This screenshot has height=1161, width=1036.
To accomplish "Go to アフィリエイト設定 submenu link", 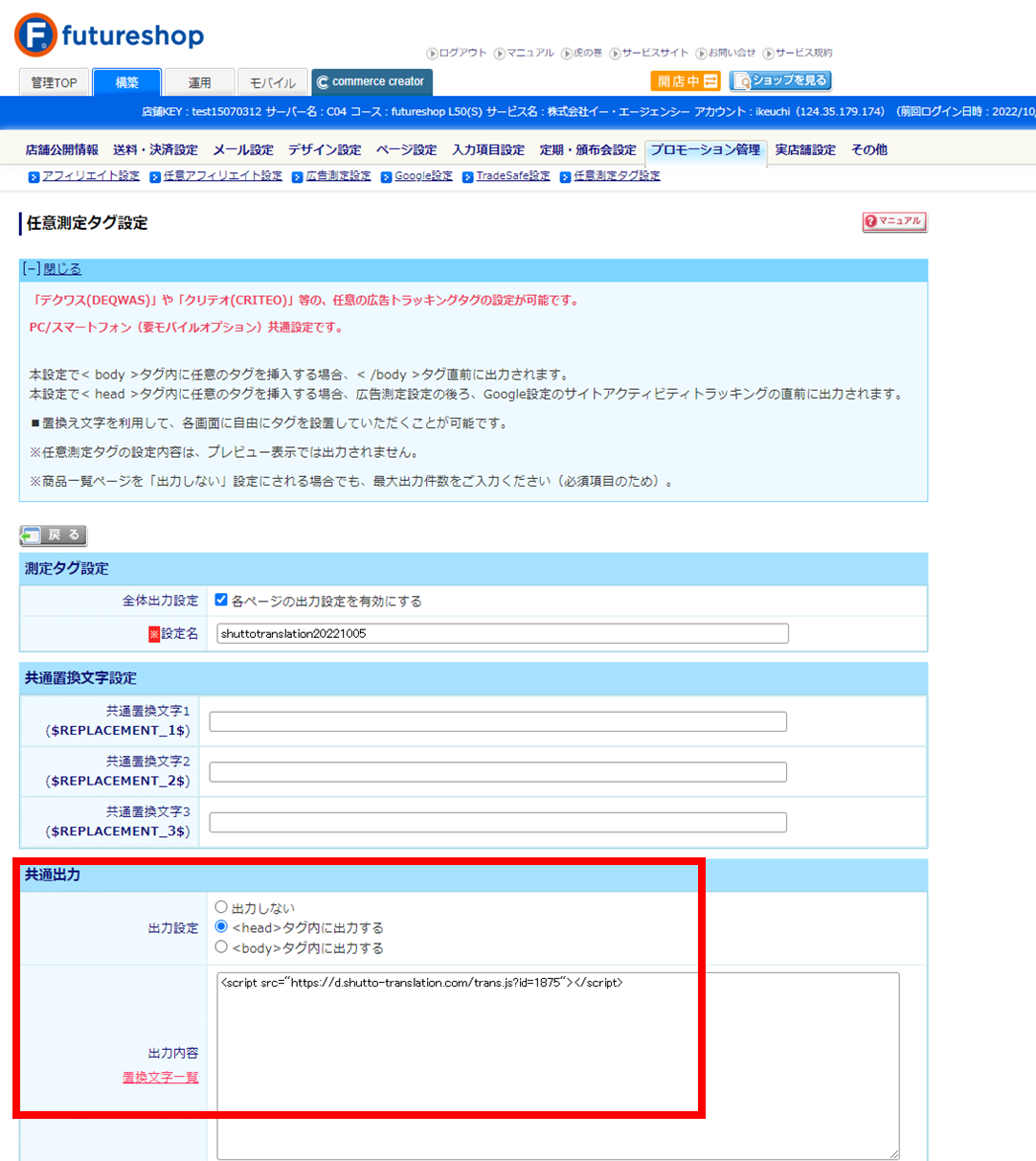I will (x=91, y=176).
